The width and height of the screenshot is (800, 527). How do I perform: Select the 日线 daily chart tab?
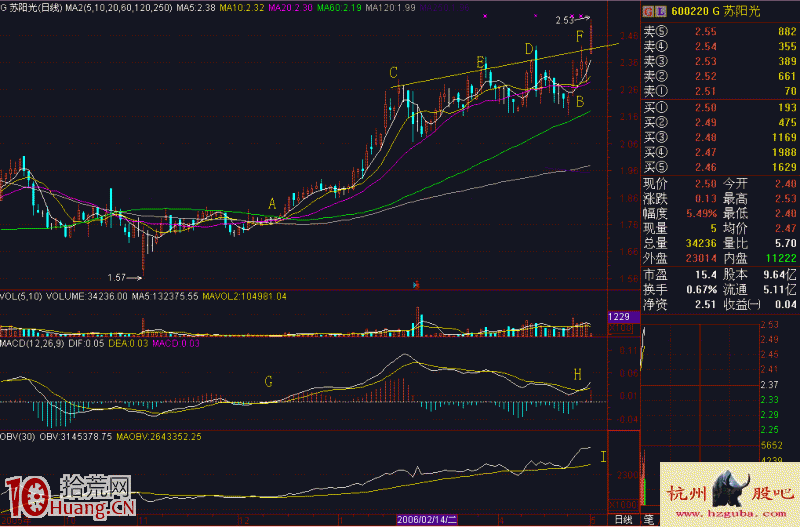click(623, 520)
